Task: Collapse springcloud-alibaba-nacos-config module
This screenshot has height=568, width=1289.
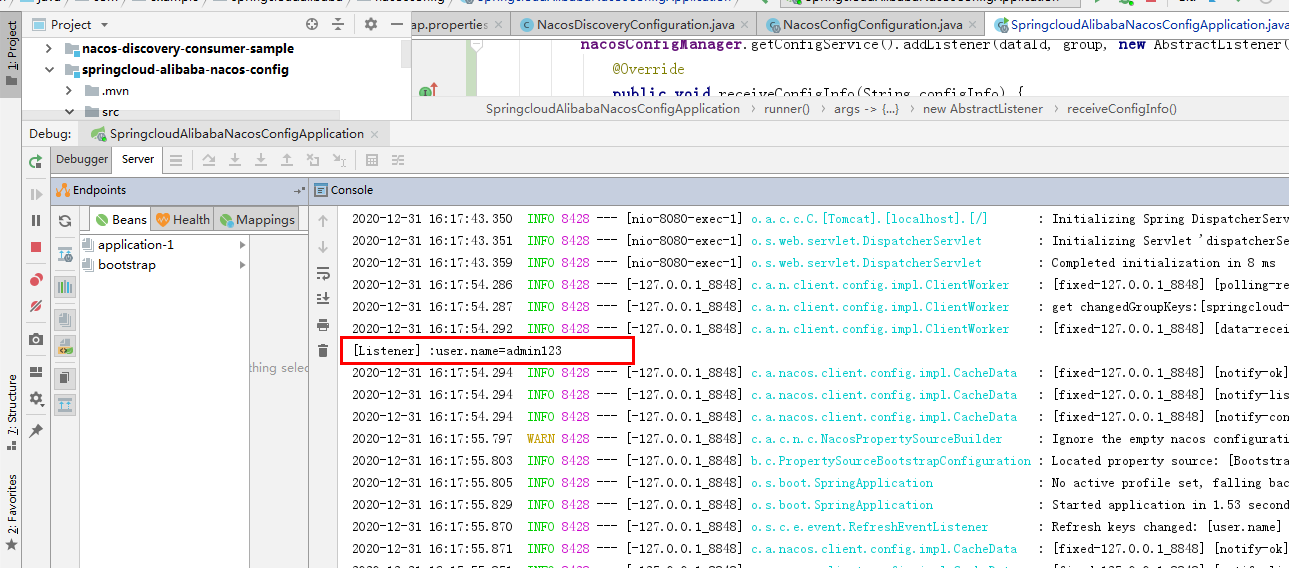Action: (51, 70)
